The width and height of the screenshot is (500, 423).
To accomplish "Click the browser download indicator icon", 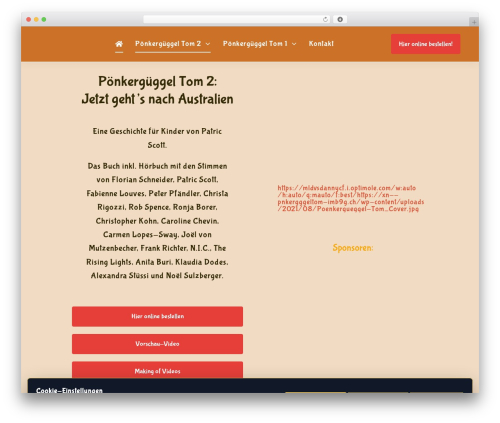I will tap(340, 19).
